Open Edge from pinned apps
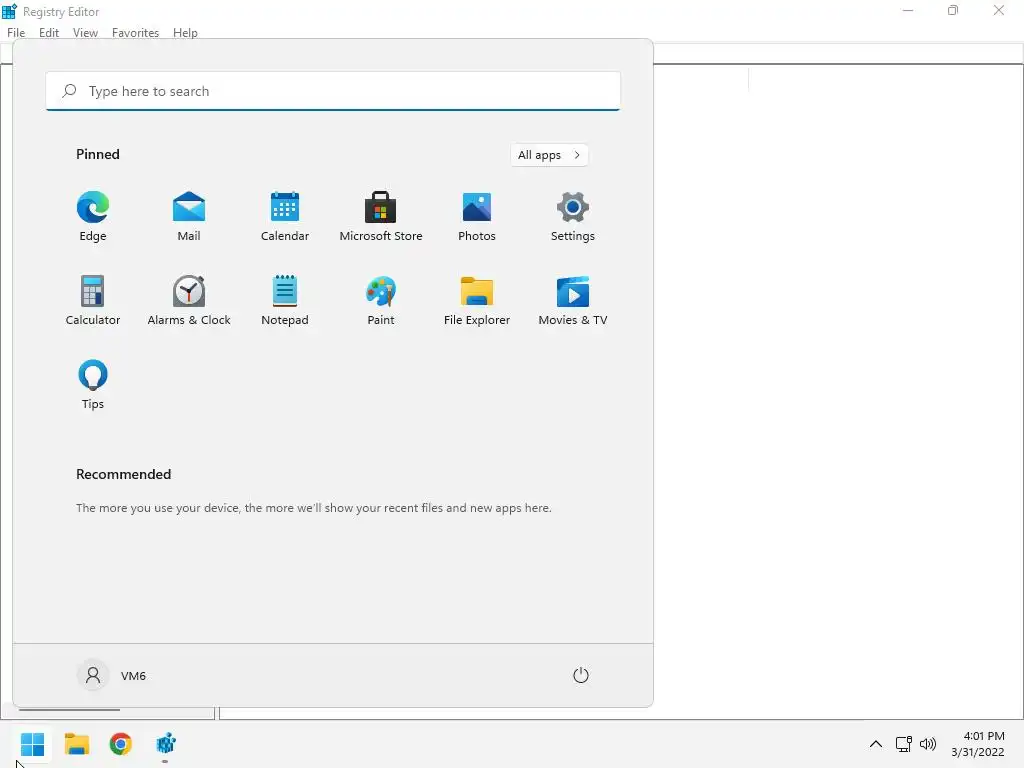 (x=93, y=217)
